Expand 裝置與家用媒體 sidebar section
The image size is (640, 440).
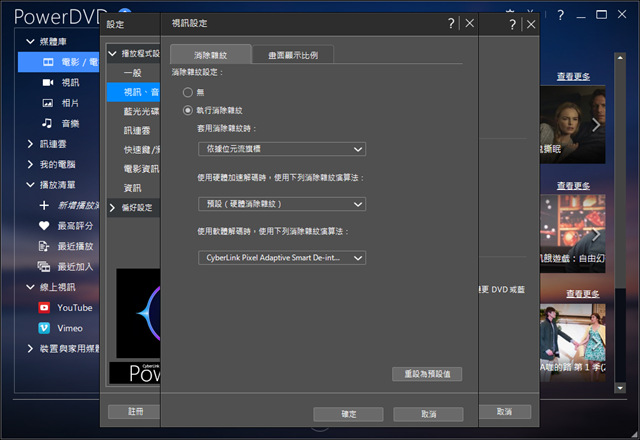[30, 349]
